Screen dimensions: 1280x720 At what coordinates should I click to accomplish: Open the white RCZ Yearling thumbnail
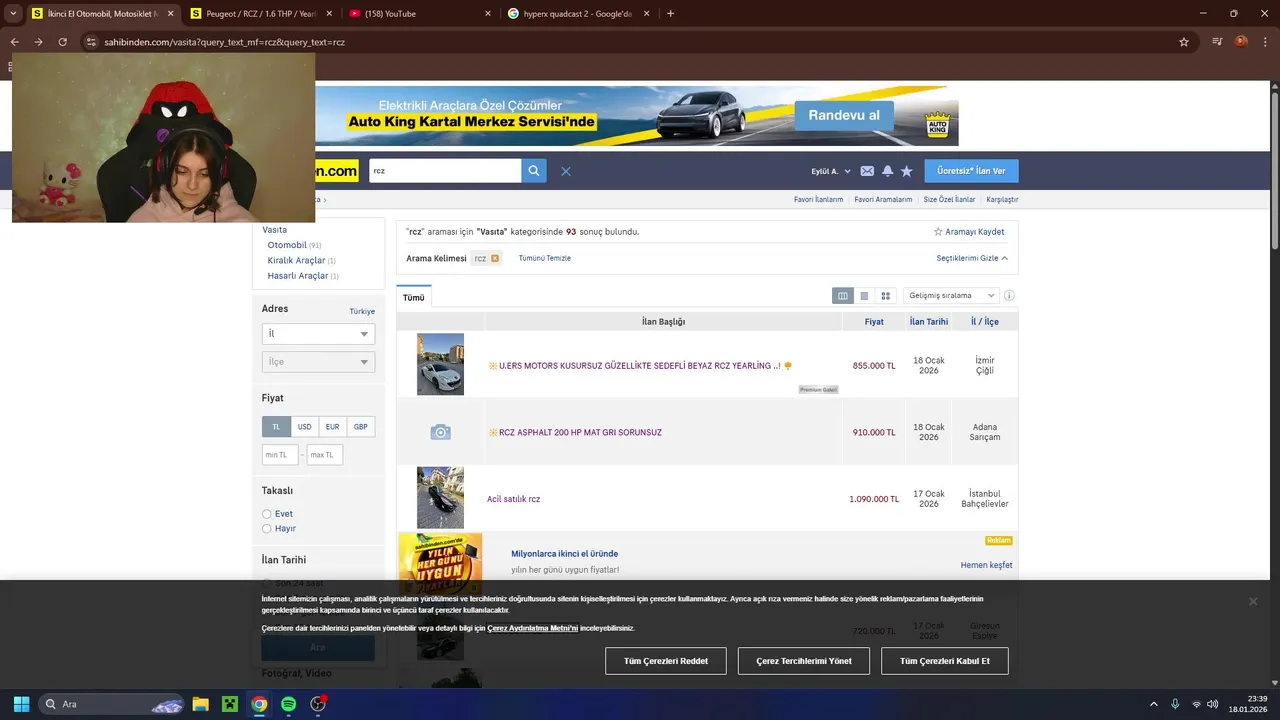[440, 364]
